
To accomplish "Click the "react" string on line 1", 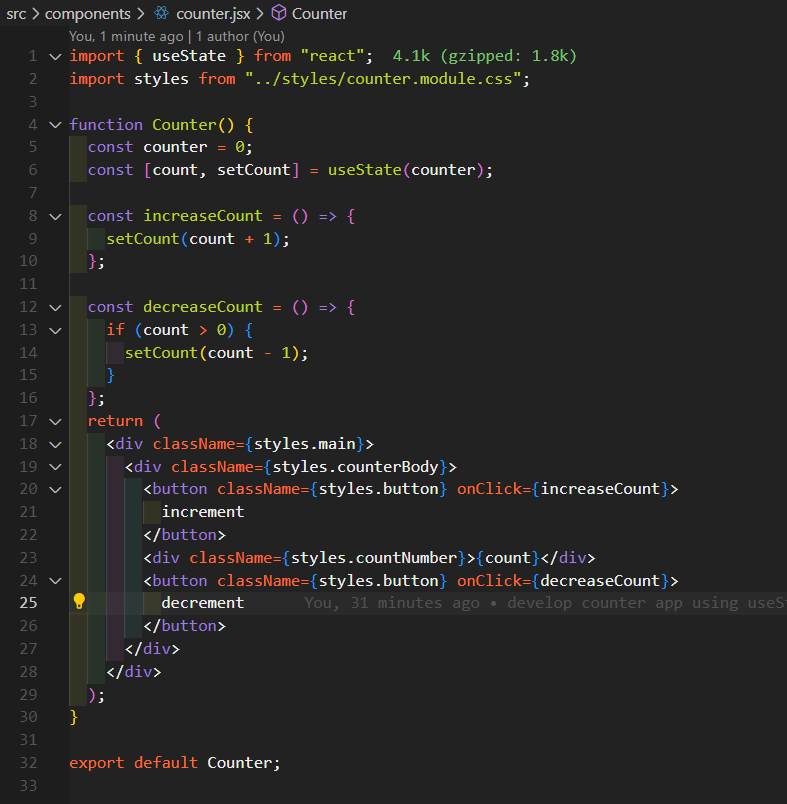I will tap(332, 56).
